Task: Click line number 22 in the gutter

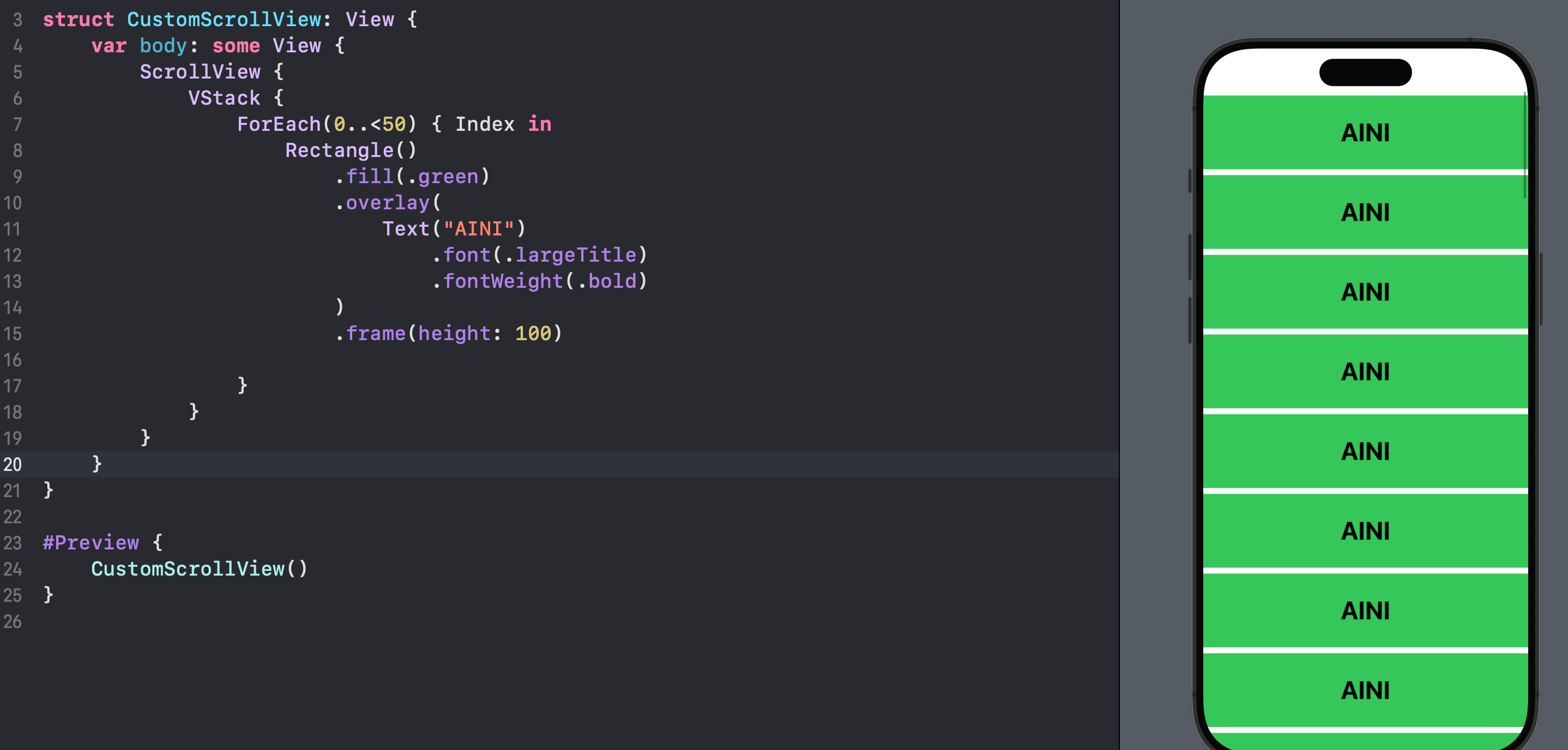Action: point(12,517)
